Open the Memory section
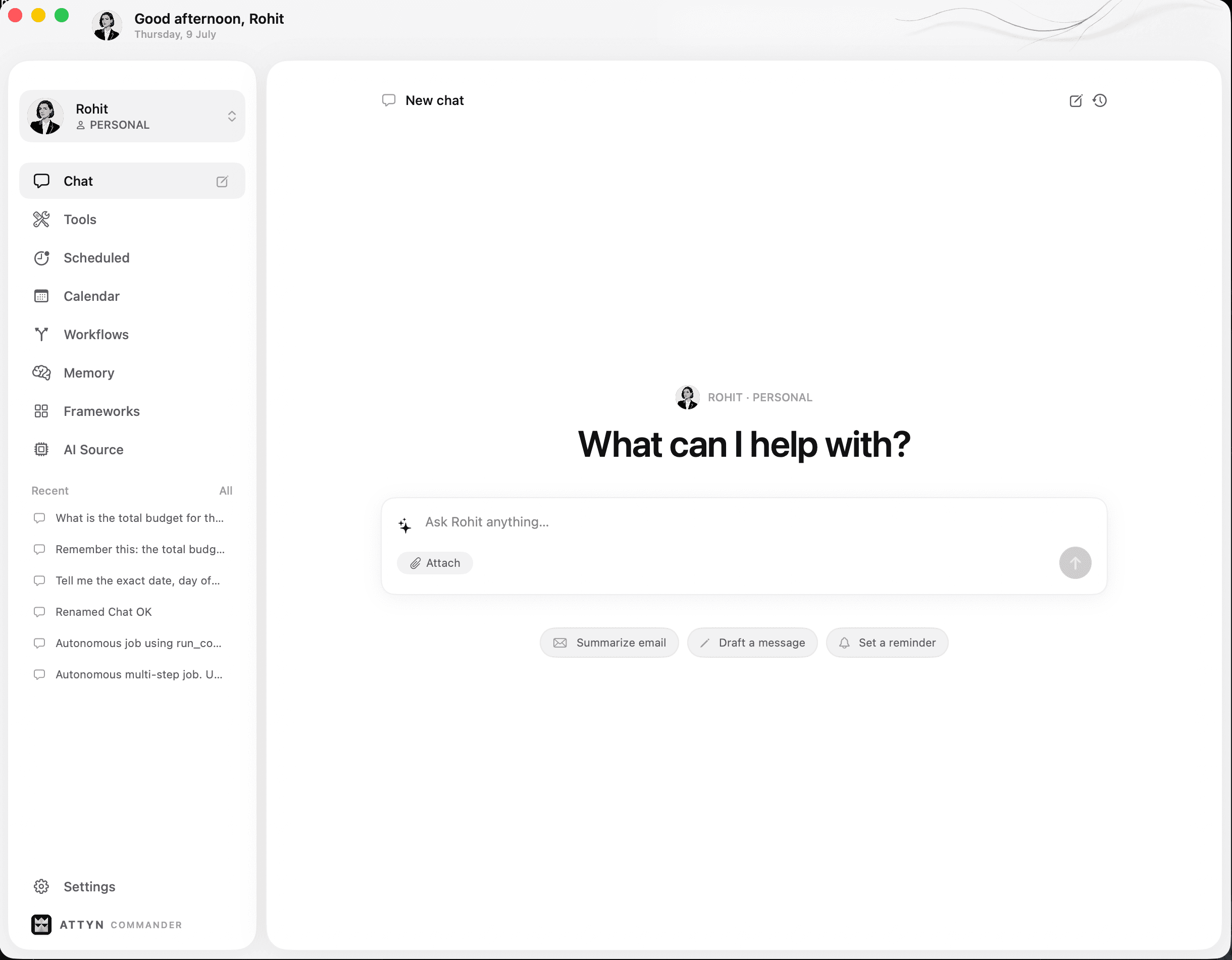The image size is (1232, 960). (132, 373)
